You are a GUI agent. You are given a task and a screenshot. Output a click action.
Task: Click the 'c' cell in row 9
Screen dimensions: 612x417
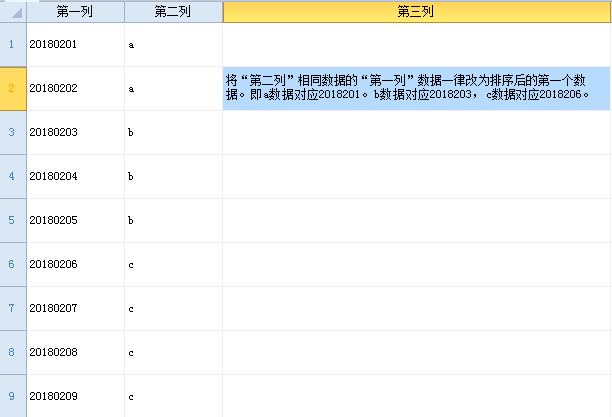click(174, 396)
